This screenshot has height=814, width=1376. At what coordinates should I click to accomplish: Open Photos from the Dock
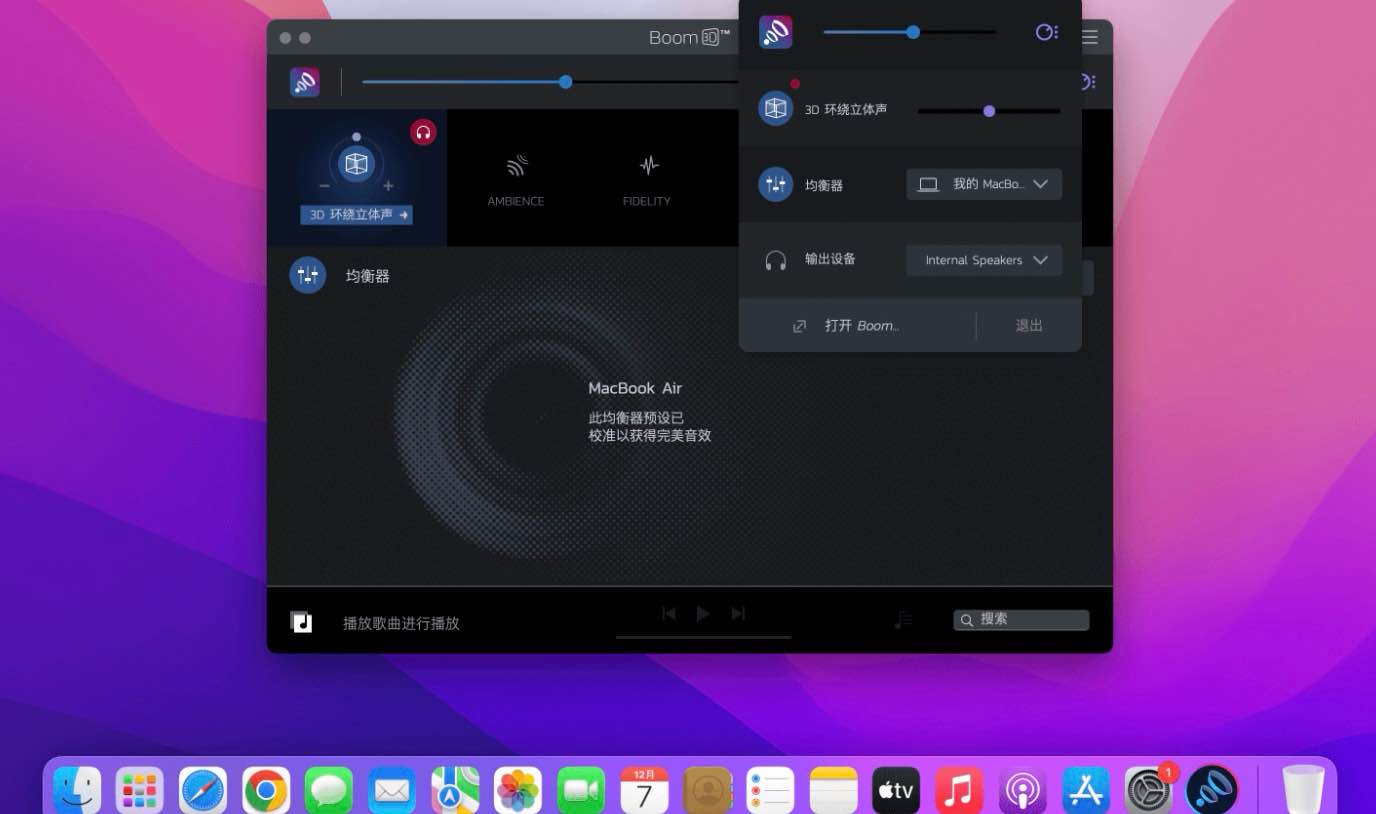click(518, 791)
